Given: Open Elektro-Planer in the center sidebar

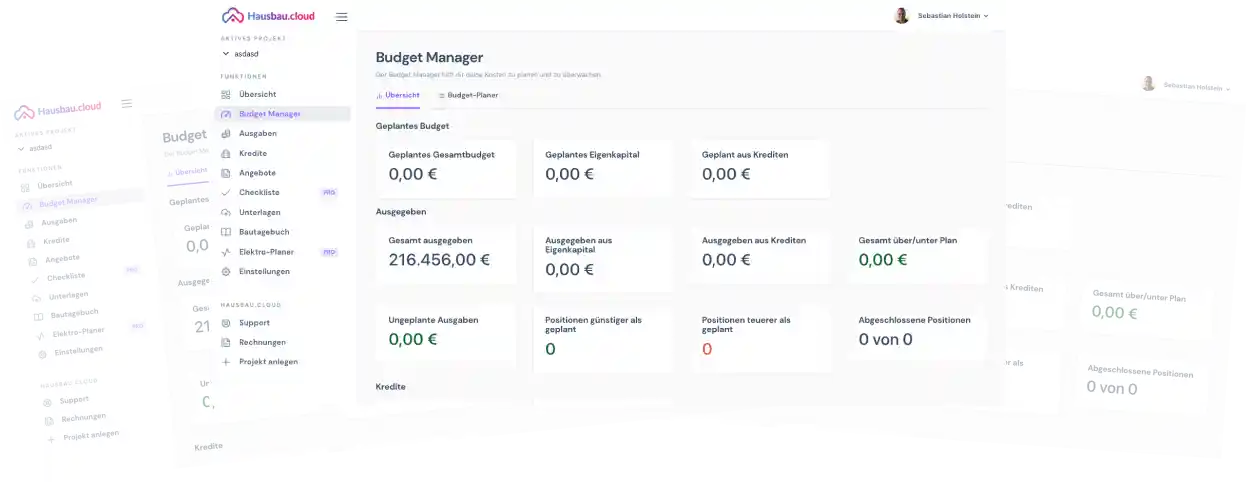Looking at the screenshot, I should click(x=266, y=252).
